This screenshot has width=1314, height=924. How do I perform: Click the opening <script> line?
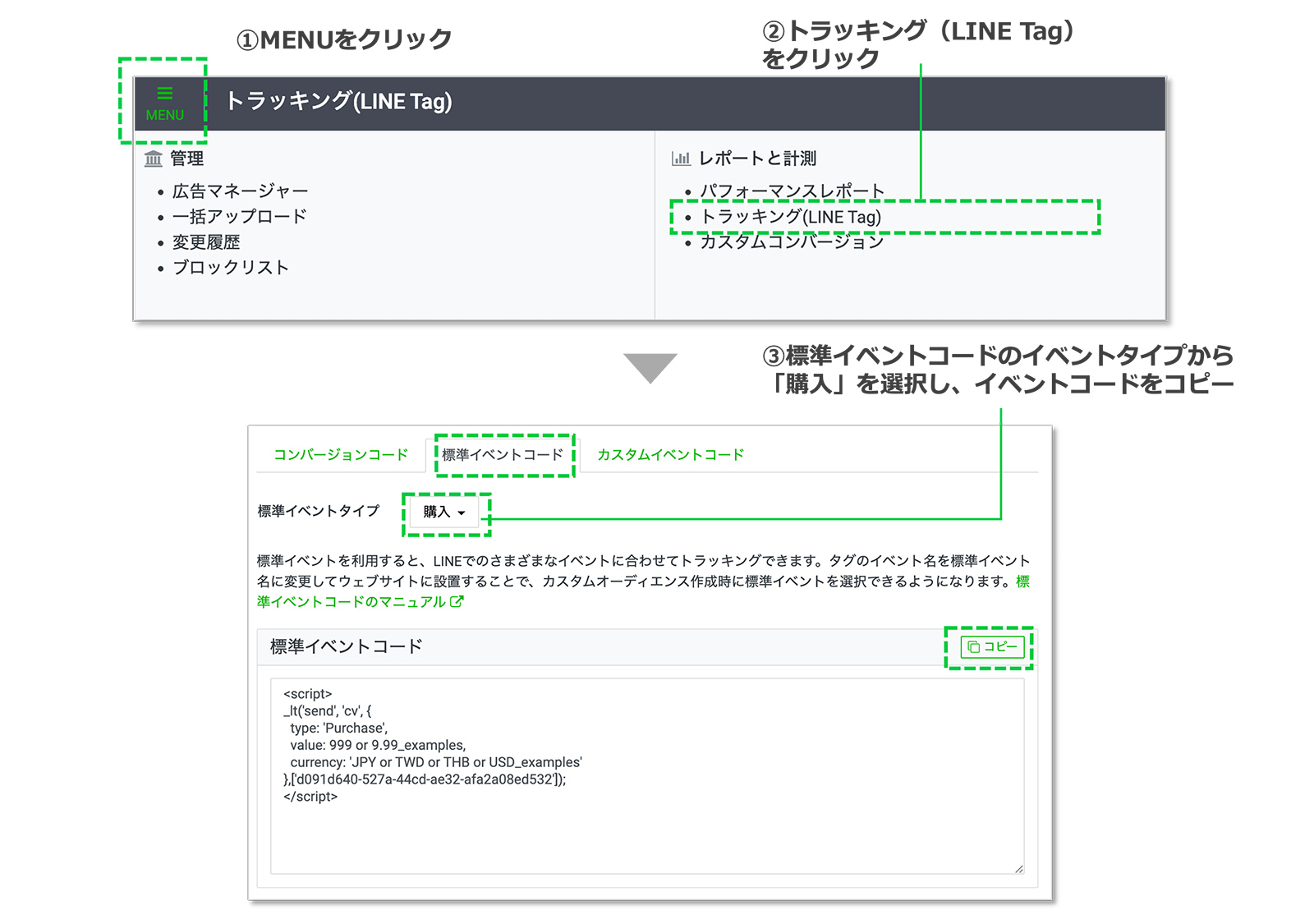pos(308,694)
